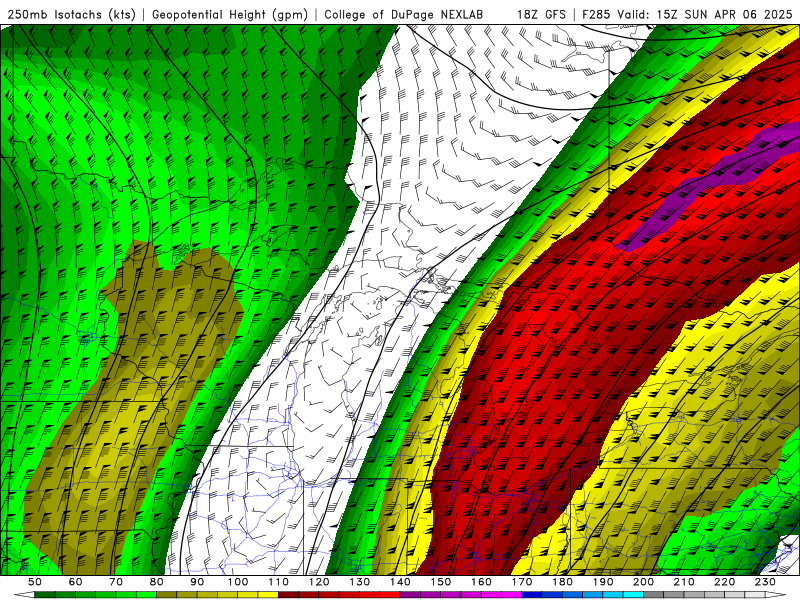Click the dark olive swatch just after 80

click(x=166, y=594)
